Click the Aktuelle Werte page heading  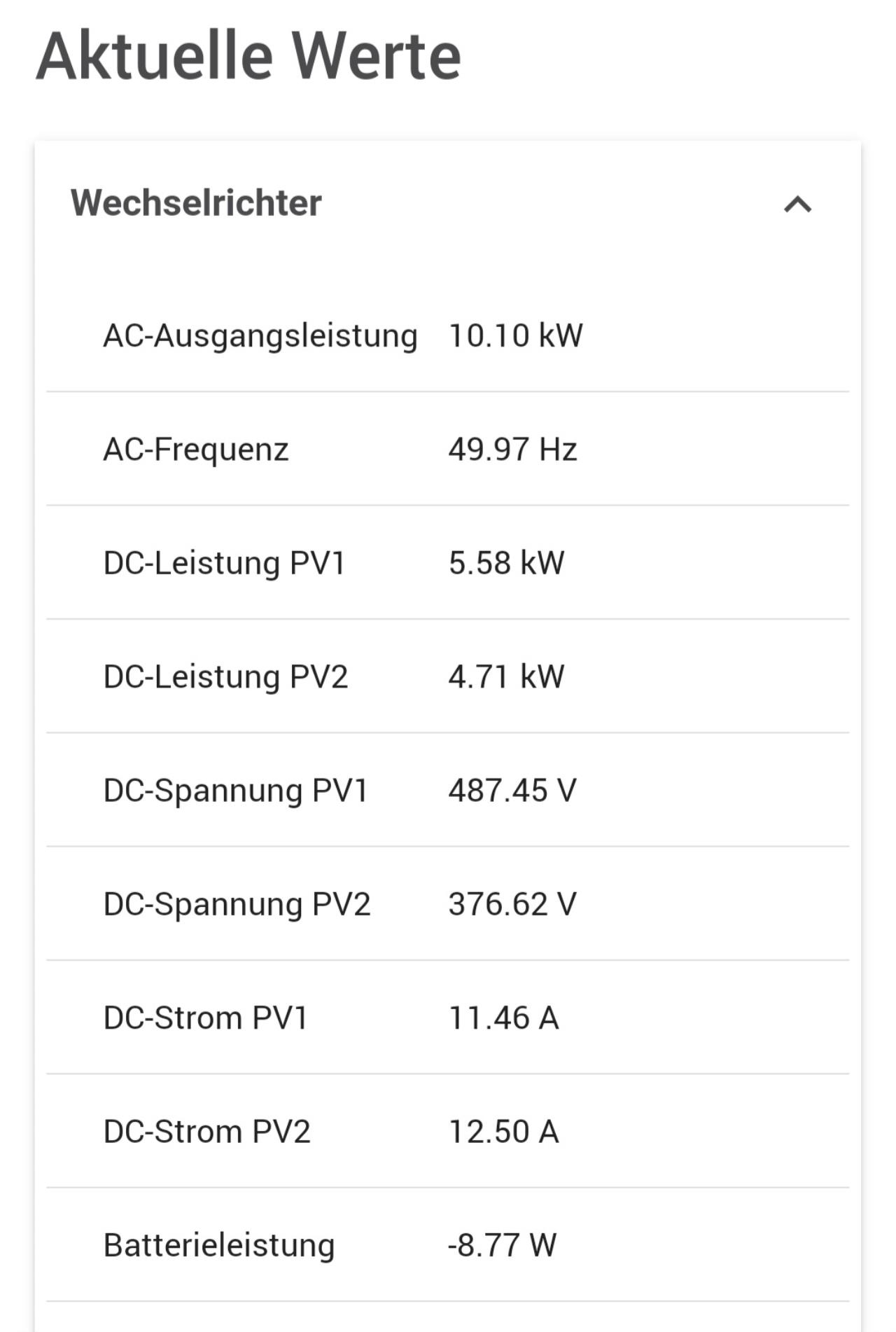(x=248, y=56)
